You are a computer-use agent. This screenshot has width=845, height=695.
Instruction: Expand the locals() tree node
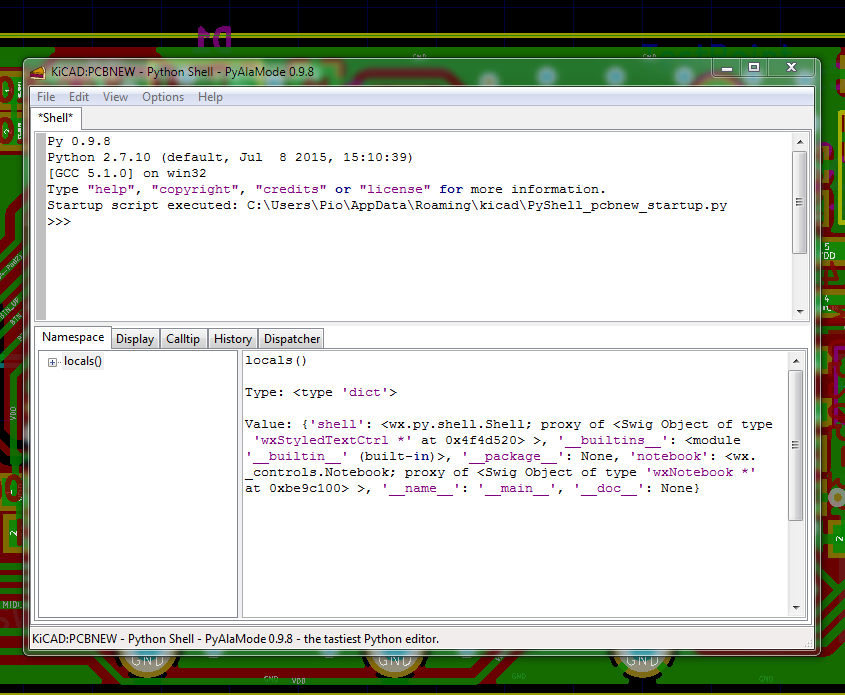52,362
